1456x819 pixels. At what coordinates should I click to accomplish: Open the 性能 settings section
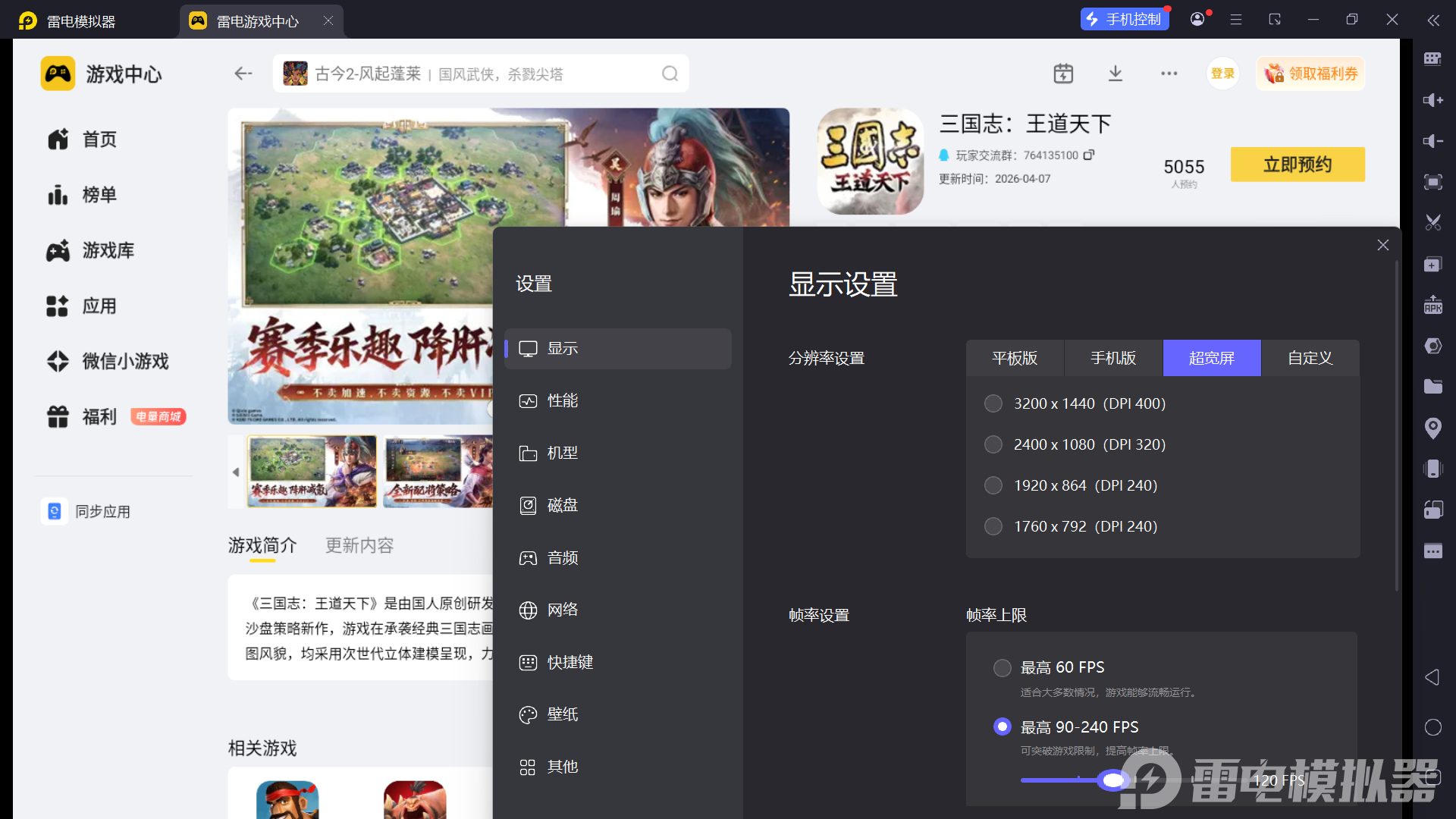(x=563, y=400)
